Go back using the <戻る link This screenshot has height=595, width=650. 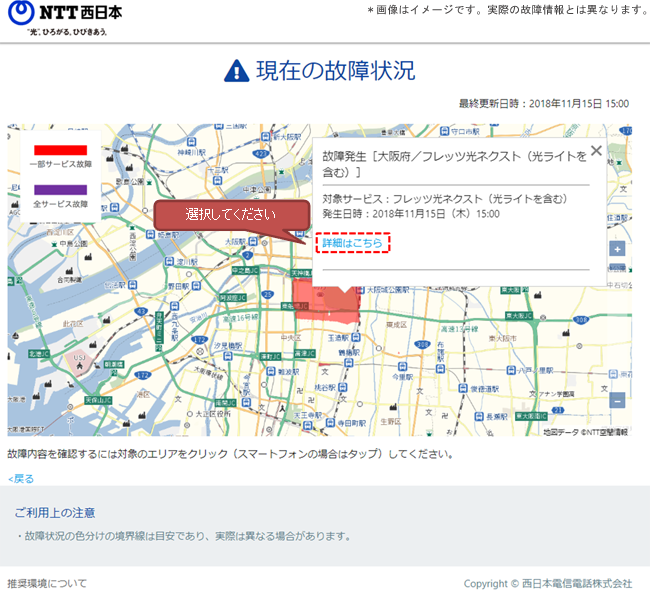[21, 479]
